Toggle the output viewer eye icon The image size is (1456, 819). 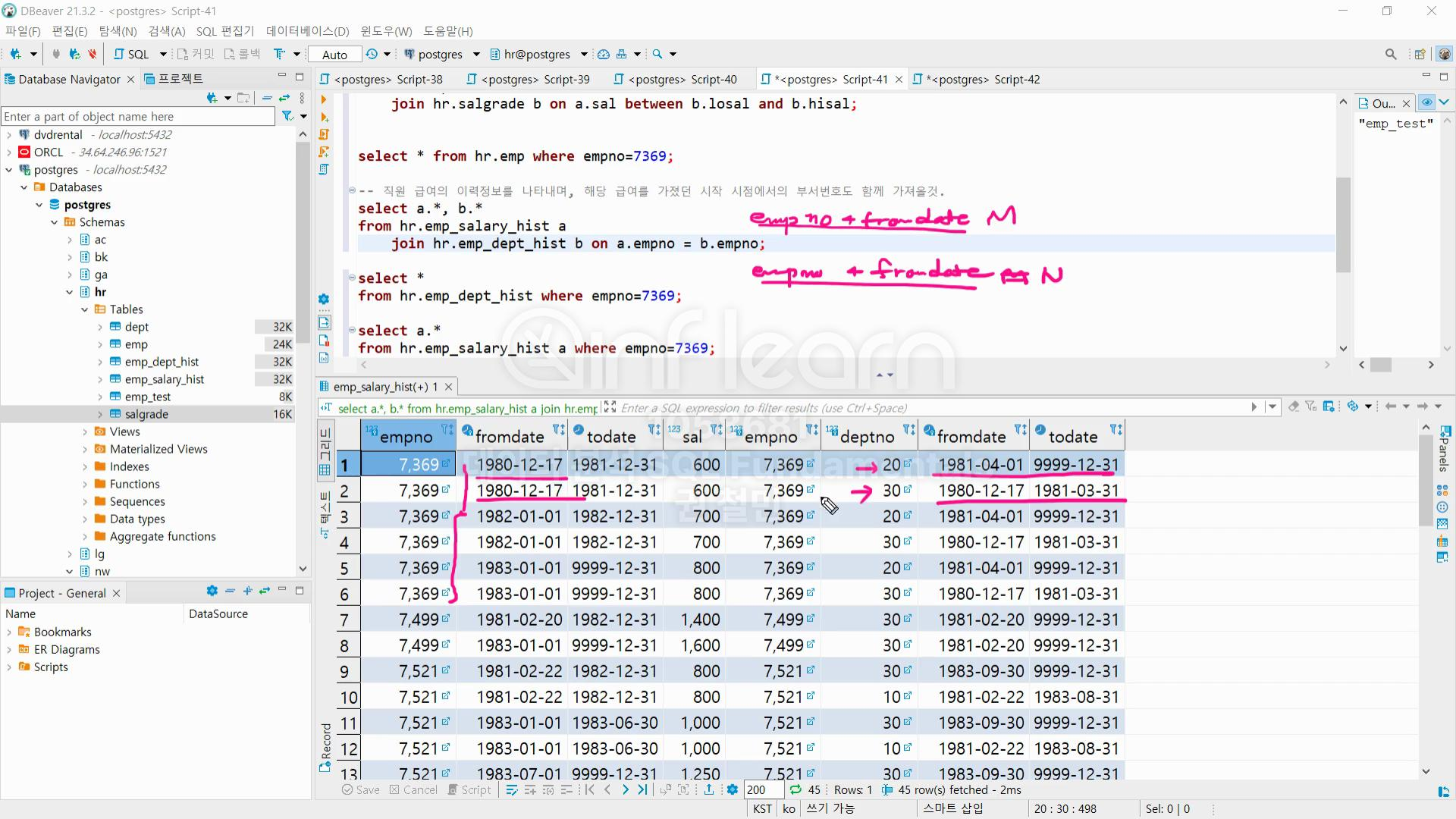point(1426,103)
